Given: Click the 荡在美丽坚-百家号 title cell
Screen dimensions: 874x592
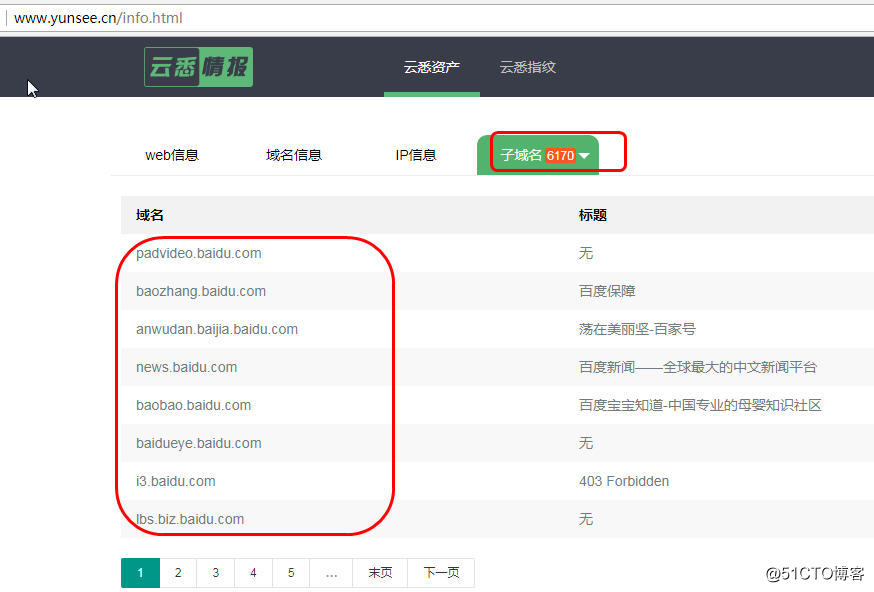Looking at the screenshot, I should point(637,329).
